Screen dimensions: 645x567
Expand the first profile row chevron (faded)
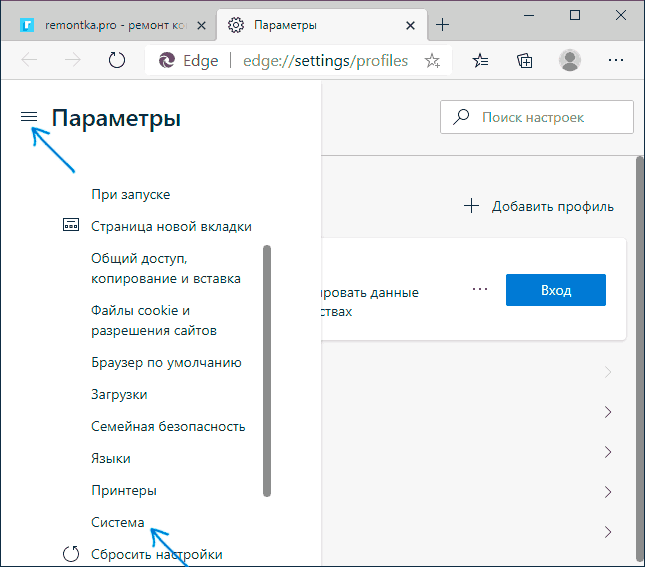[608, 372]
